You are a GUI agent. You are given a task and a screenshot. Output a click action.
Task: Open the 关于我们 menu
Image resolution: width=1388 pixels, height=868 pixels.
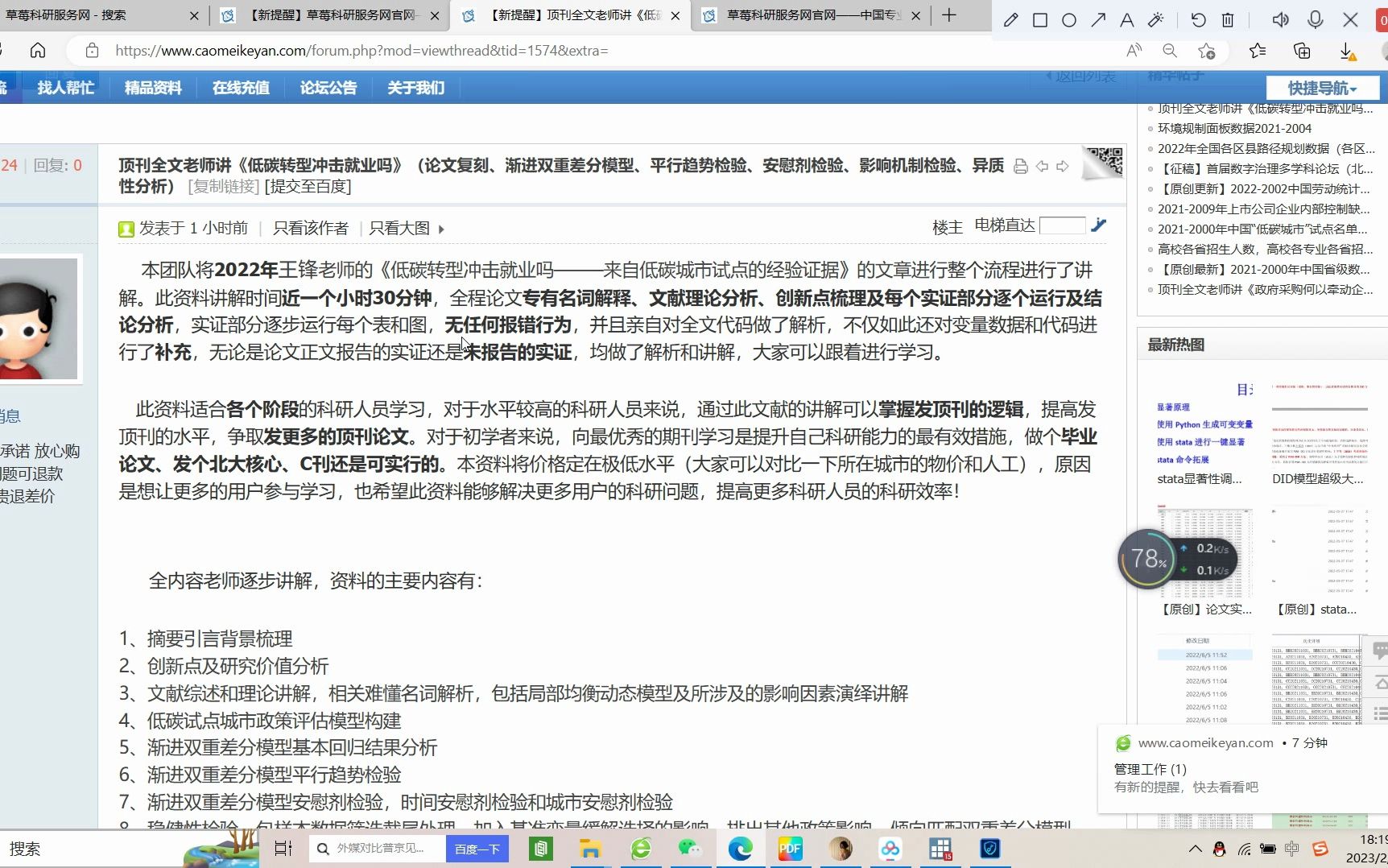tap(415, 88)
